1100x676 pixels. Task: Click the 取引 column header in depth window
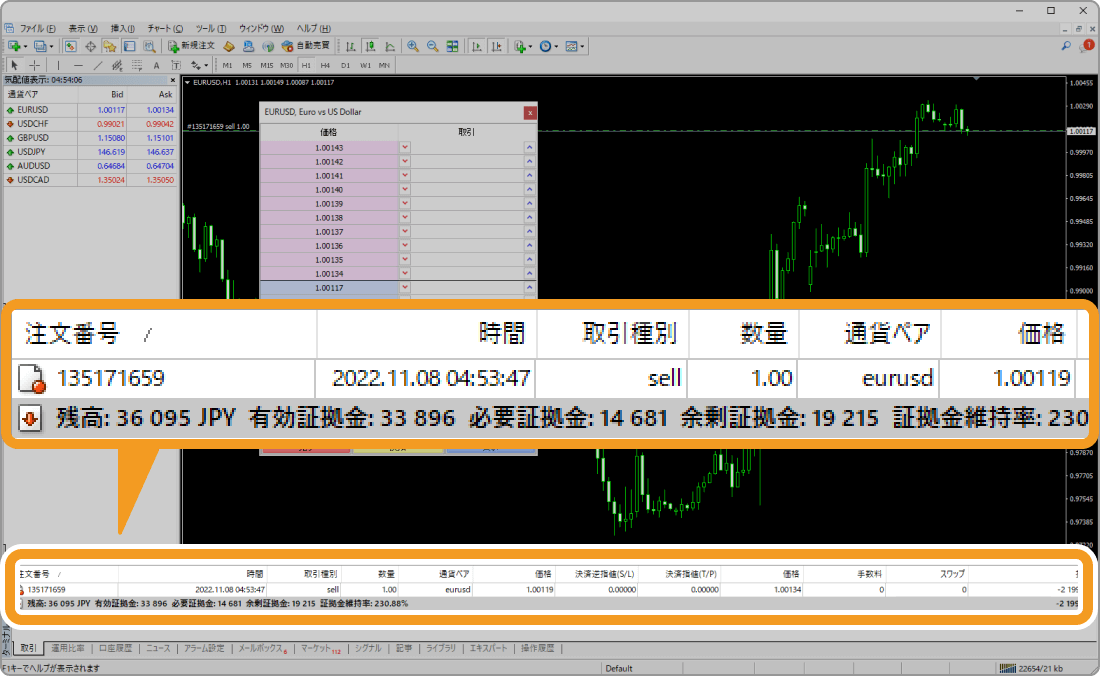coord(467,132)
